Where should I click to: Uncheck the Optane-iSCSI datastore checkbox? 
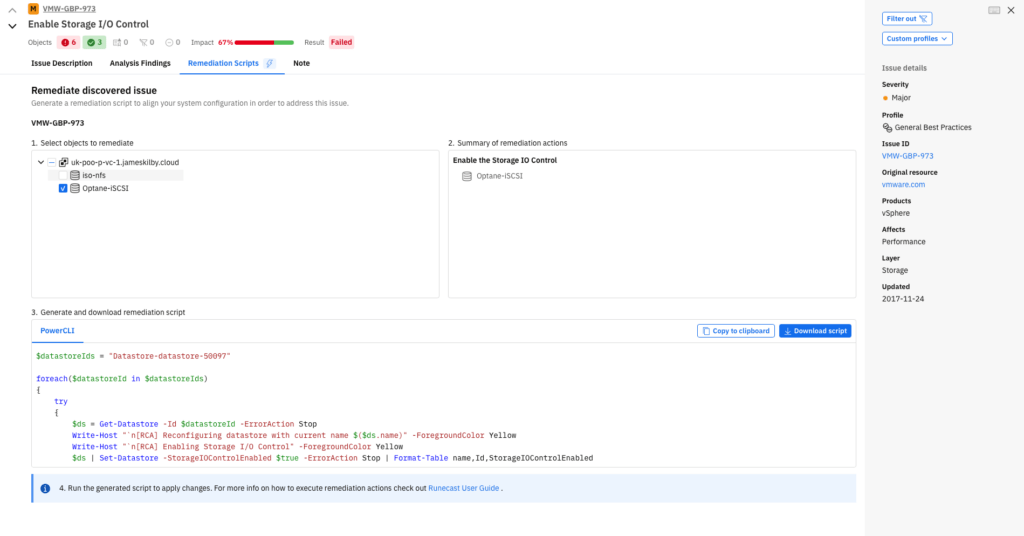[63, 188]
